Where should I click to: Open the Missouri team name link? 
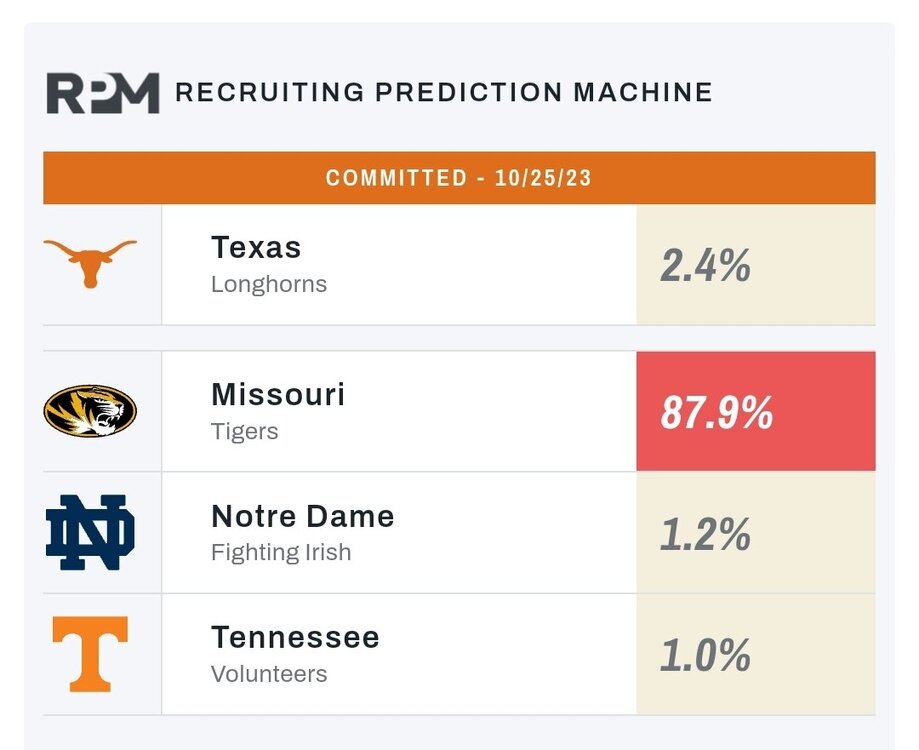[278, 394]
